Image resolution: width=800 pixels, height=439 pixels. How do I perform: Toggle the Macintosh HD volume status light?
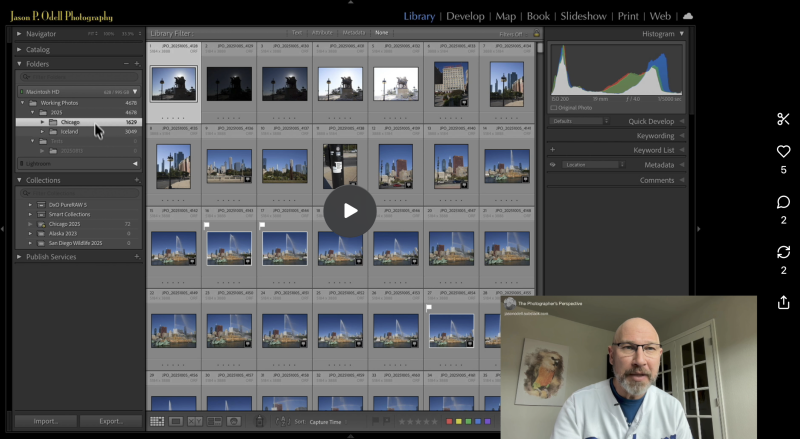pos(21,92)
